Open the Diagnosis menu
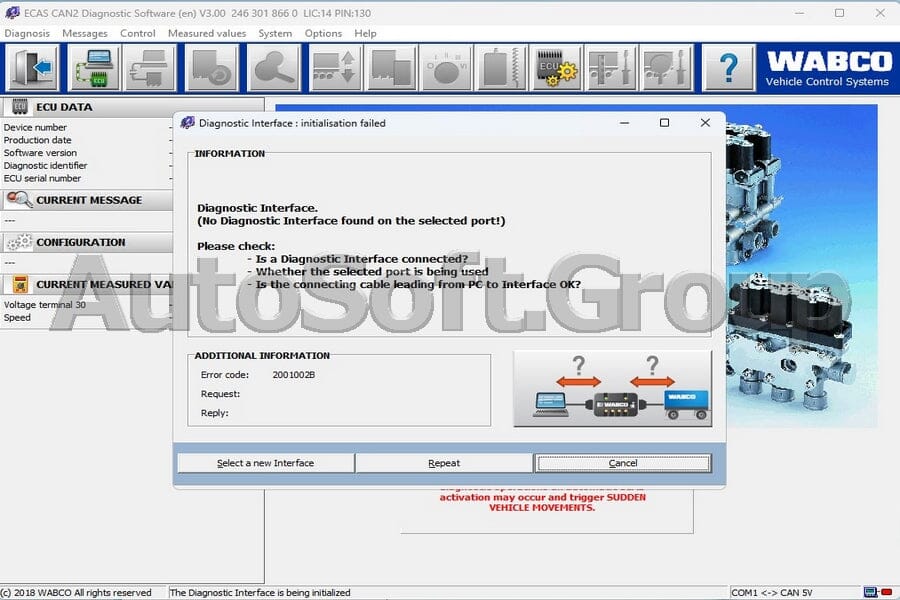 (x=27, y=33)
